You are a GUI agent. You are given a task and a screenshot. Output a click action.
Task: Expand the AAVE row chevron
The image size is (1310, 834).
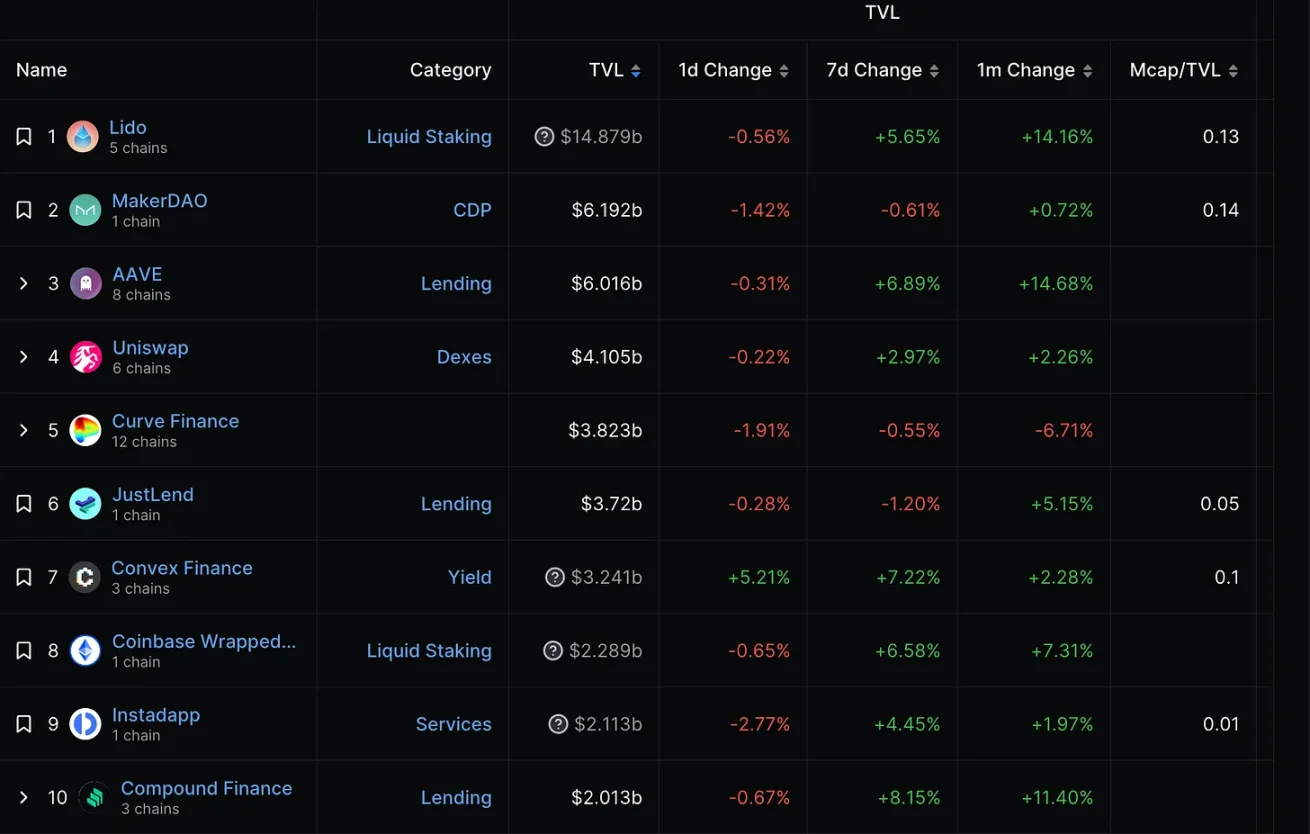click(24, 284)
